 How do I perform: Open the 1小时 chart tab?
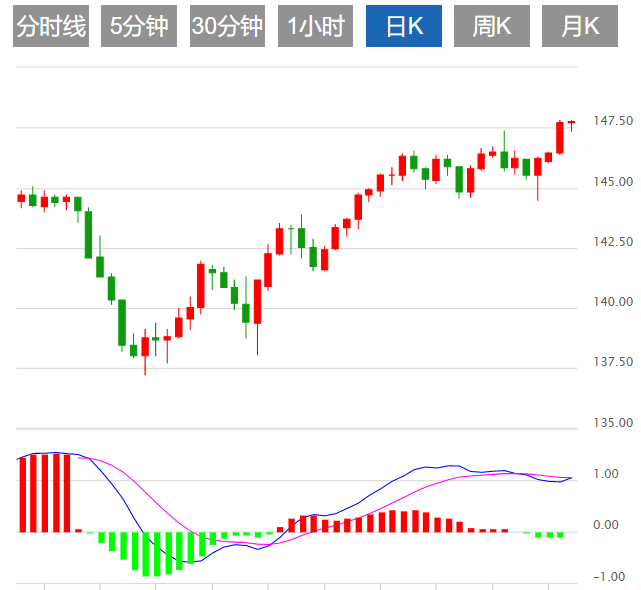[x=315, y=26]
